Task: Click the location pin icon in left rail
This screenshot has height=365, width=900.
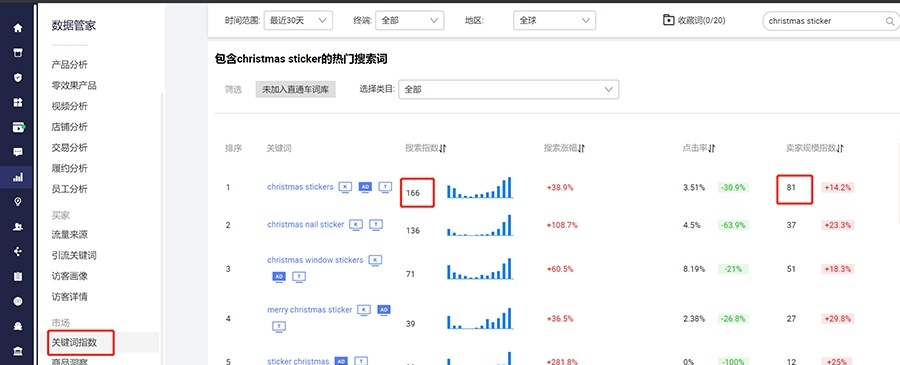Action: pos(18,202)
